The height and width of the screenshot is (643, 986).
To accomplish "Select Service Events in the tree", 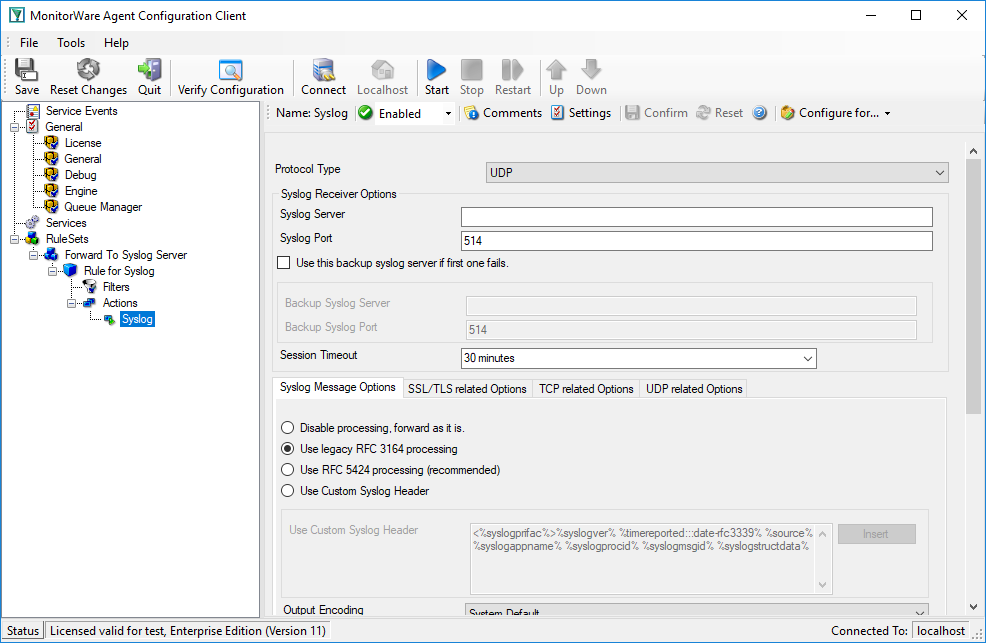I will coord(82,111).
